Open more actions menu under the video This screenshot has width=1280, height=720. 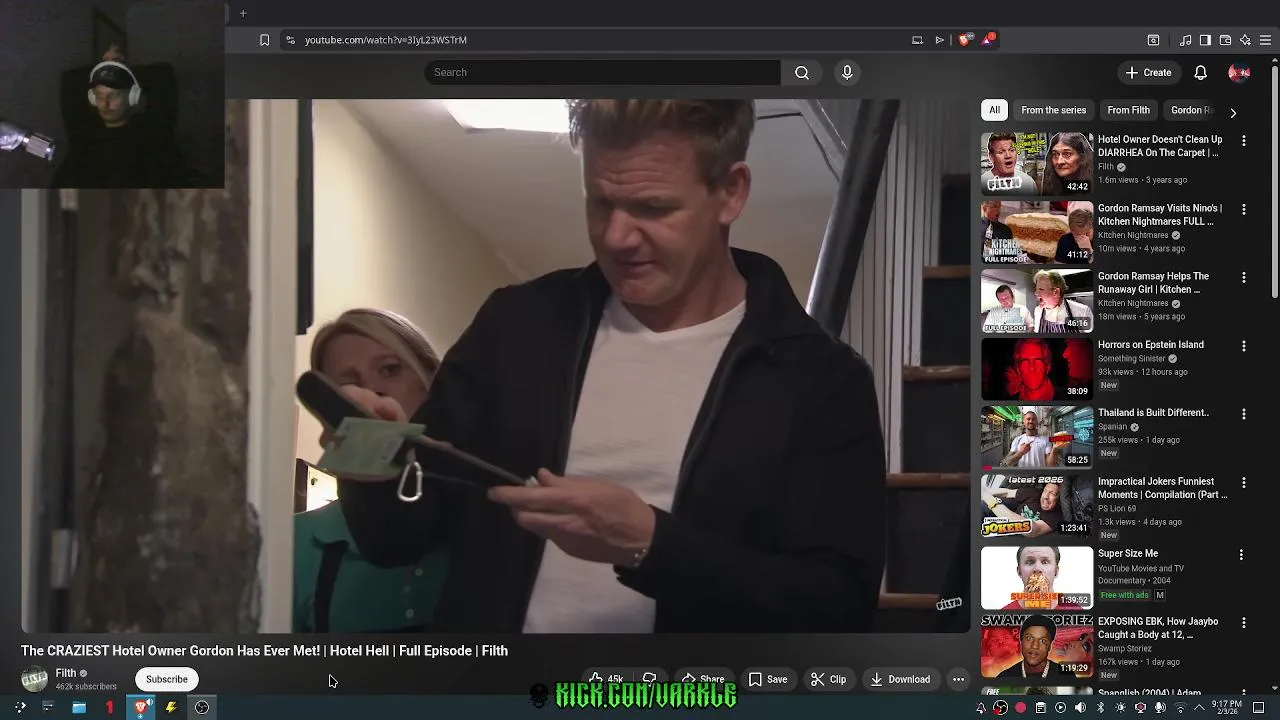[958, 679]
